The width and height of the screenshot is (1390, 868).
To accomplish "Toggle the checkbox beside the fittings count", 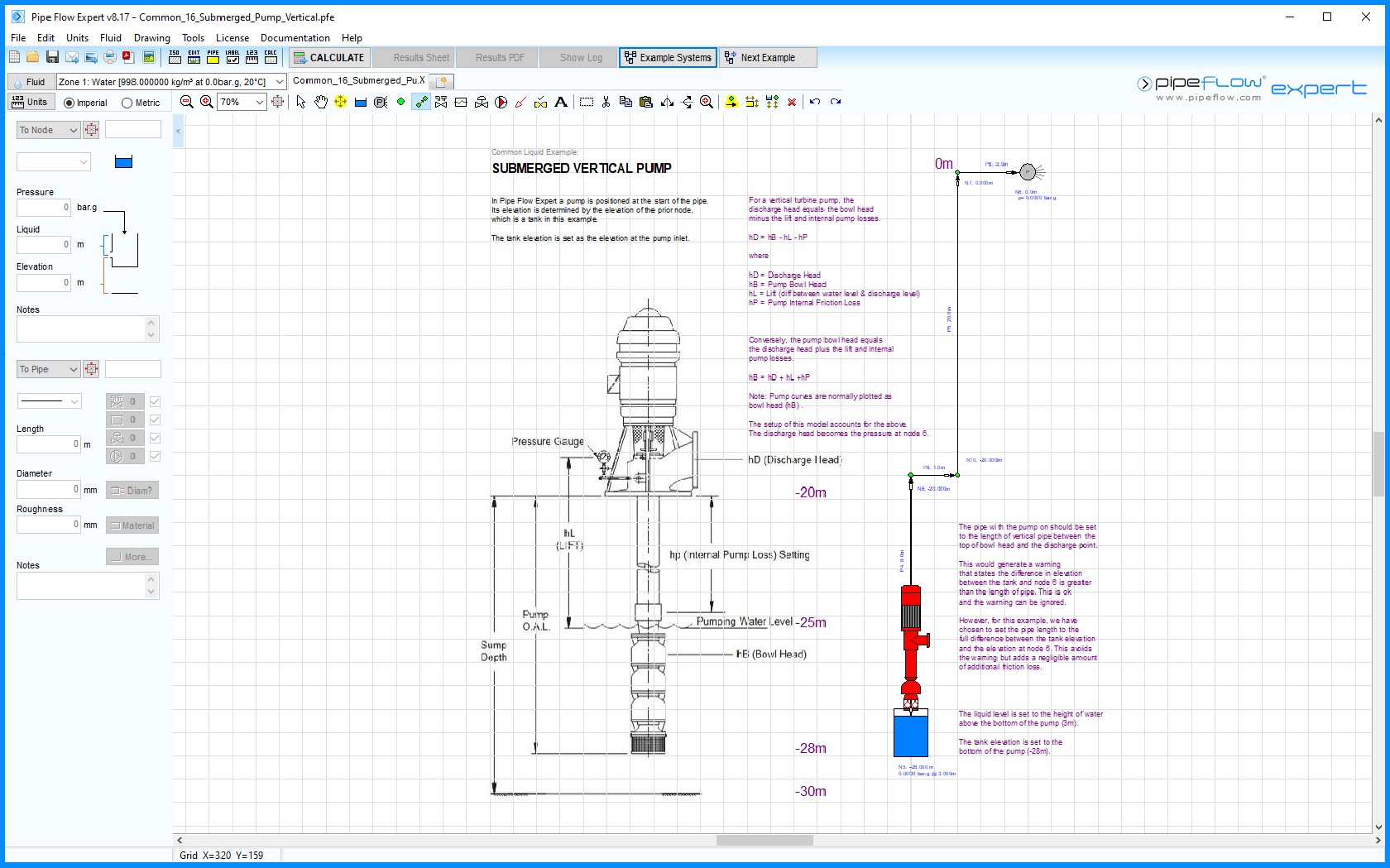I will point(155,401).
